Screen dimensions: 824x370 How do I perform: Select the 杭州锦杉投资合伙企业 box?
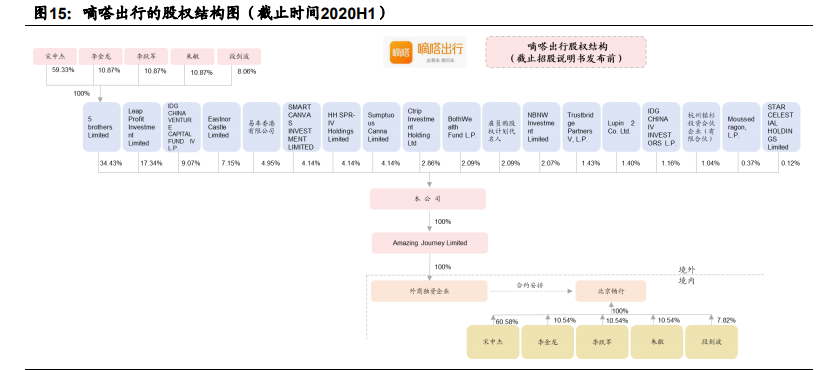click(x=701, y=127)
